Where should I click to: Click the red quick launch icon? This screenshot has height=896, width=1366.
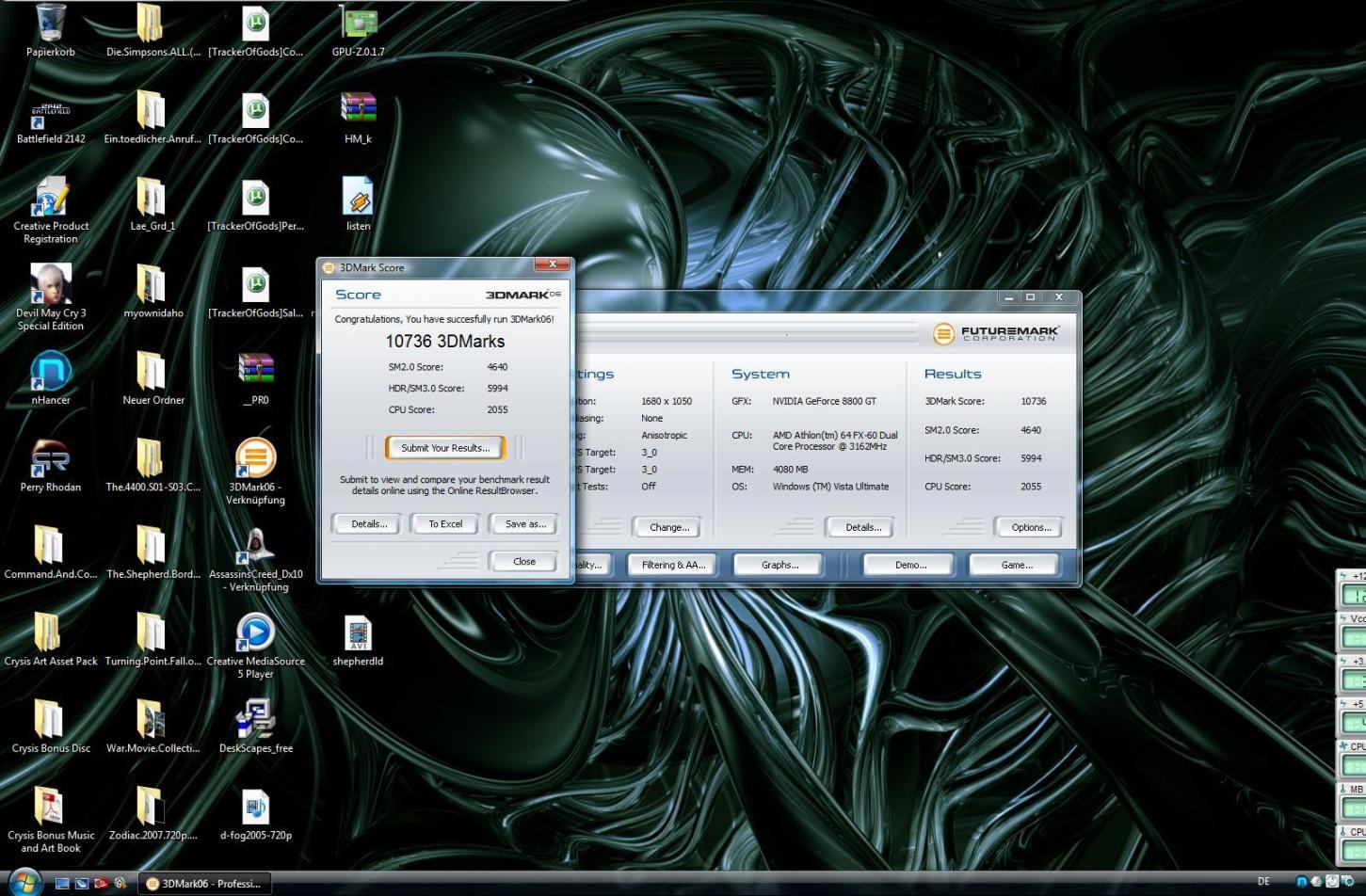pyautogui.click(x=101, y=884)
